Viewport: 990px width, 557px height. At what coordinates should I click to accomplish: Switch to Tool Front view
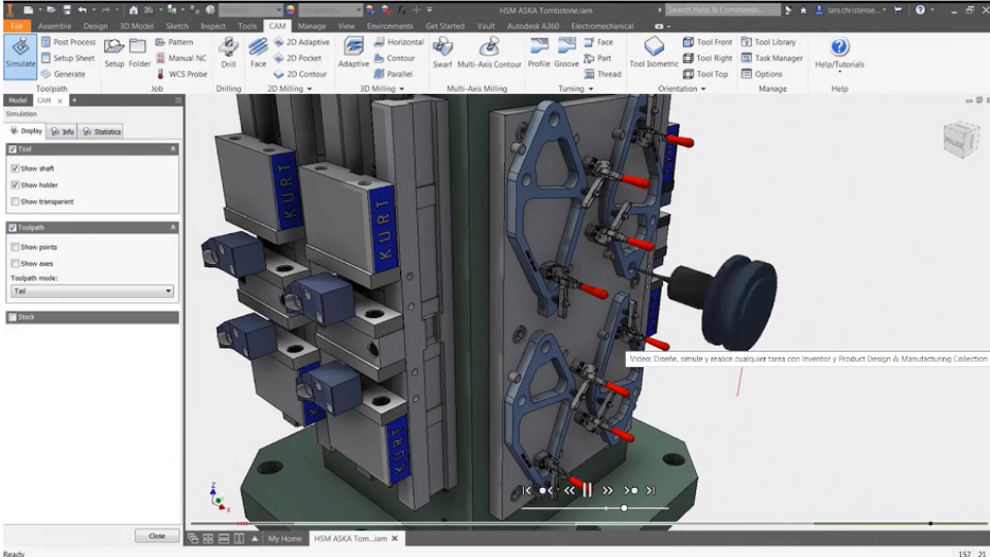coord(707,42)
